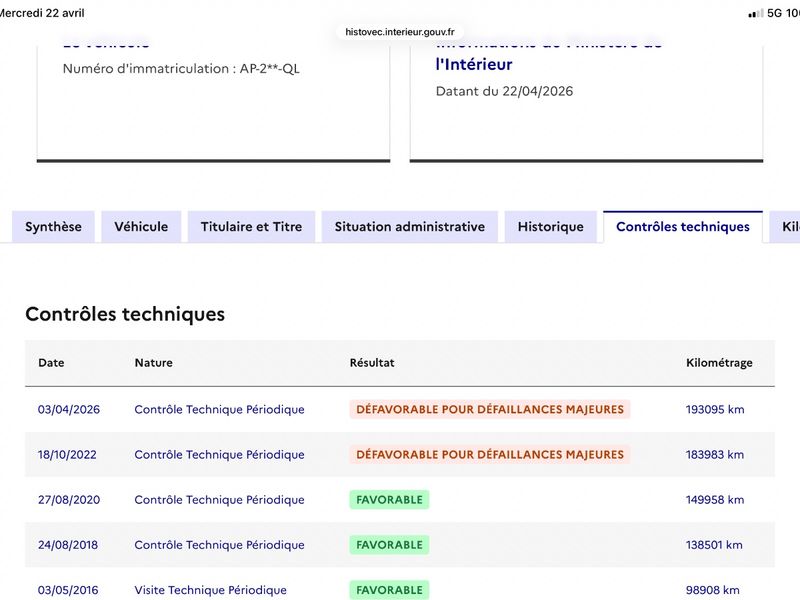This screenshot has width=800, height=600.
Task: Click the Résultat column header
Action: (372, 363)
